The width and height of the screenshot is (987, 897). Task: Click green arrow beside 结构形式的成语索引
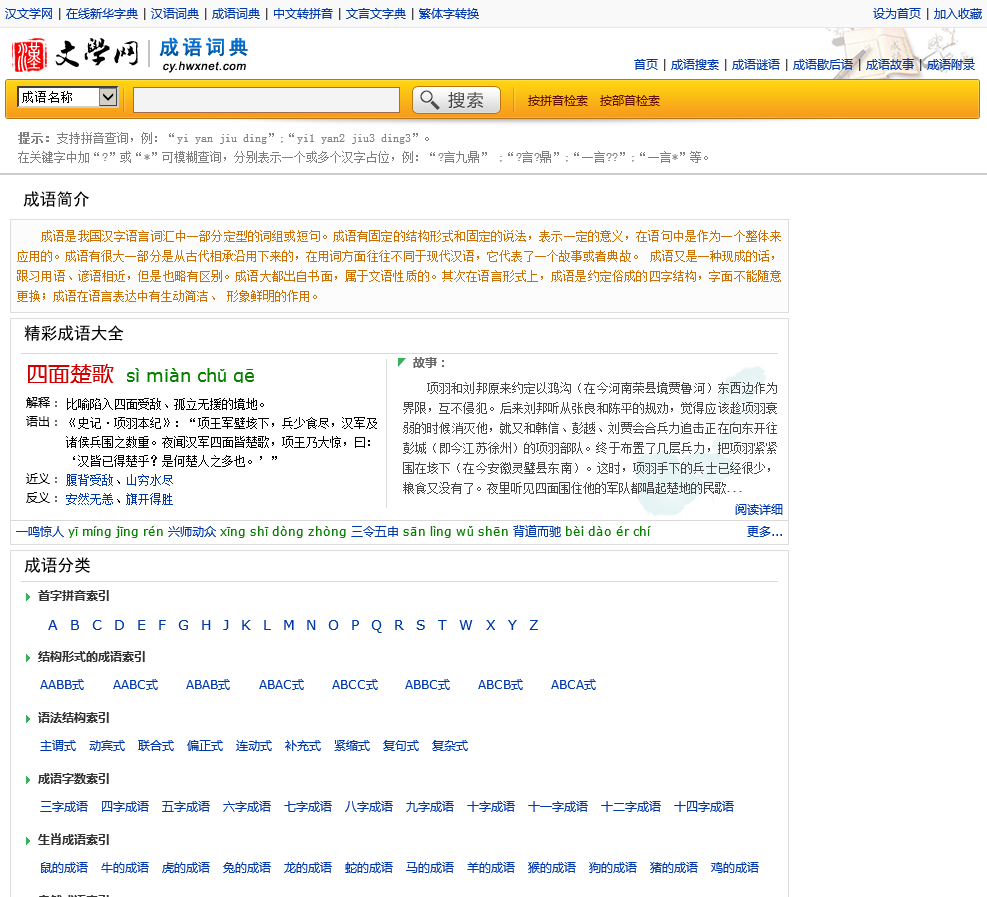click(x=28, y=658)
